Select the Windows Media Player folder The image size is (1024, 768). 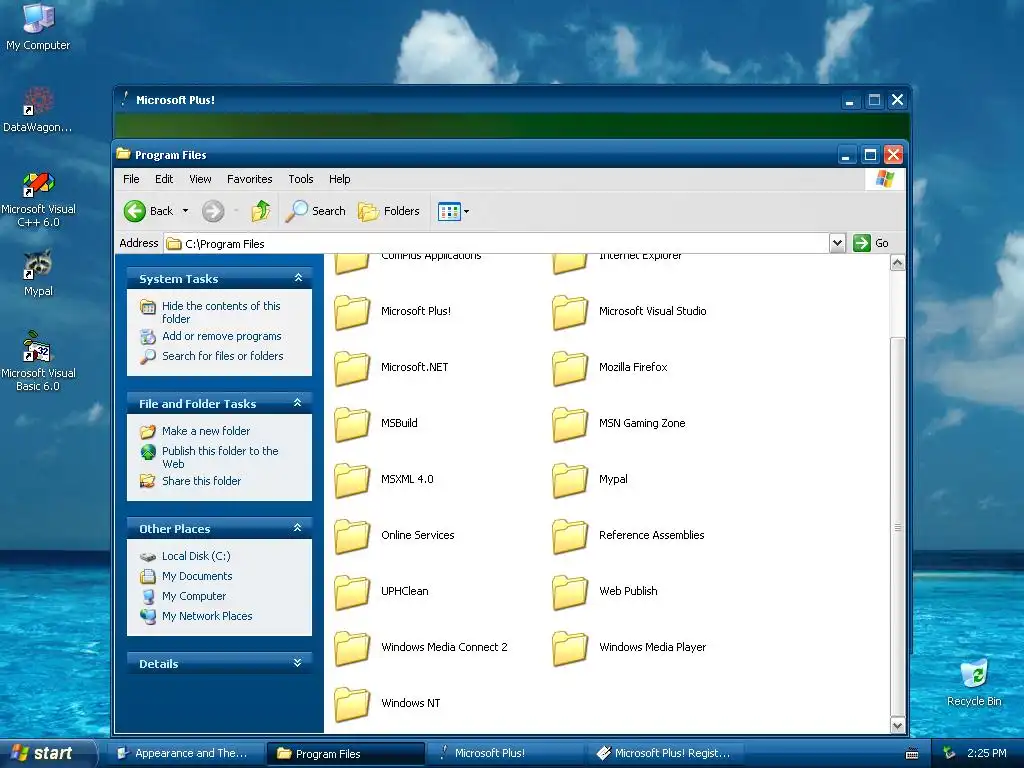(630, 648)
